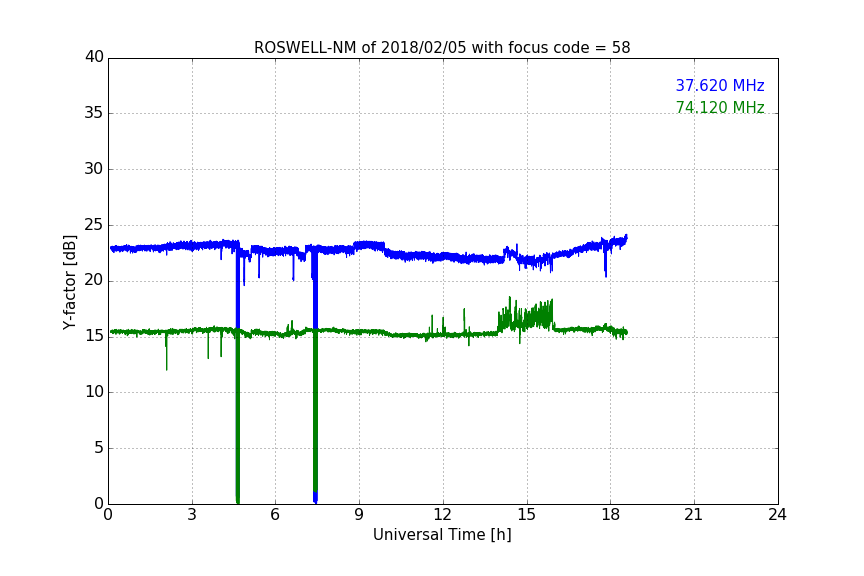Select the blue 37.620 MHz legend label
Viewport: 864px width, 576px height.
coord(720,85)
